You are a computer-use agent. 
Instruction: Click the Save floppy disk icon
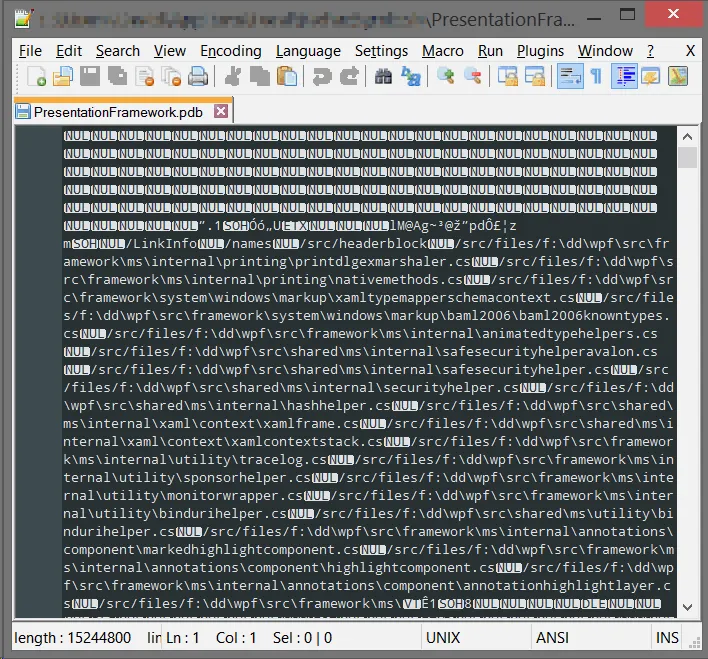89,76
